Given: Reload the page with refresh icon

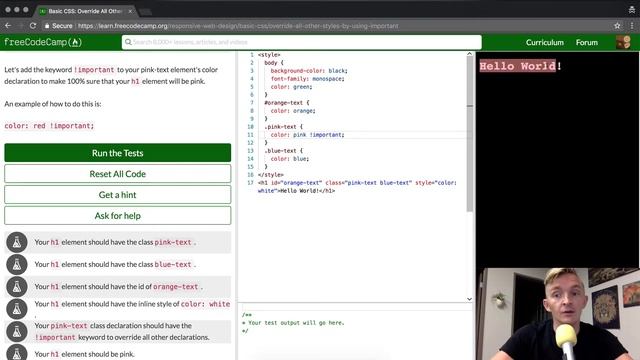Looking at the screenshot, I should (33, 26).
